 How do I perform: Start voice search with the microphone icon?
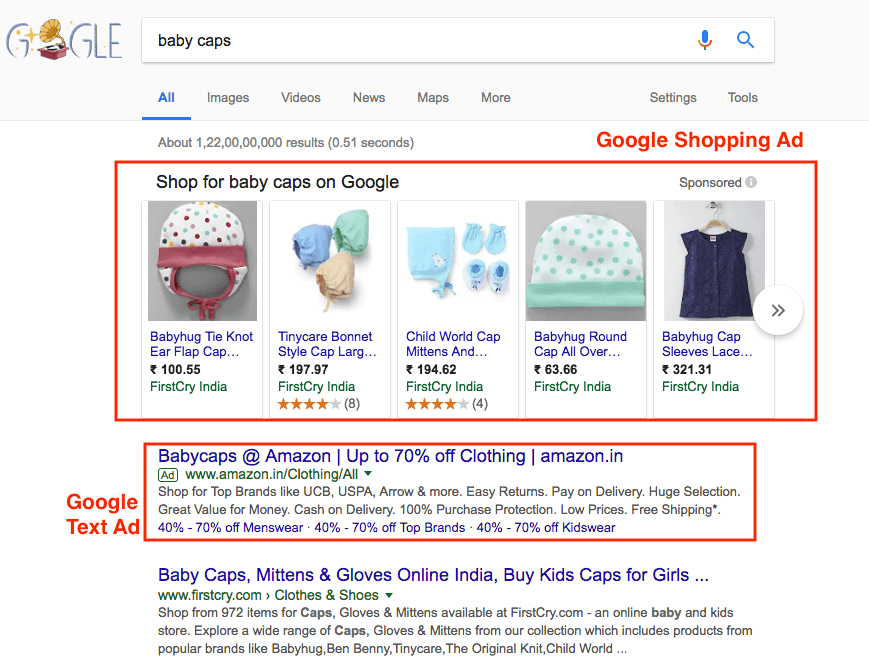pos(704,40)
